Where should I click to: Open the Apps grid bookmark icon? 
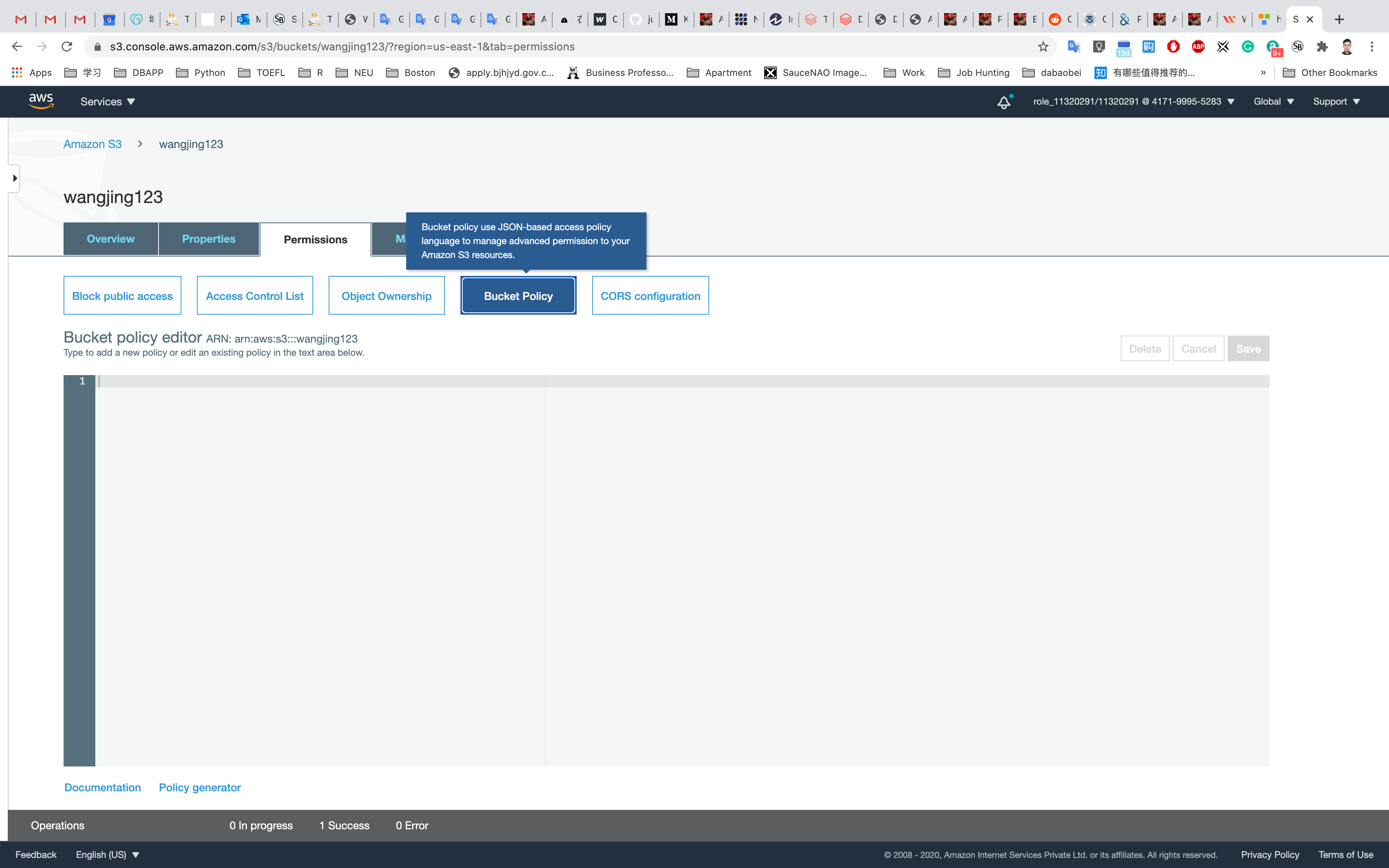coord(17,72)
